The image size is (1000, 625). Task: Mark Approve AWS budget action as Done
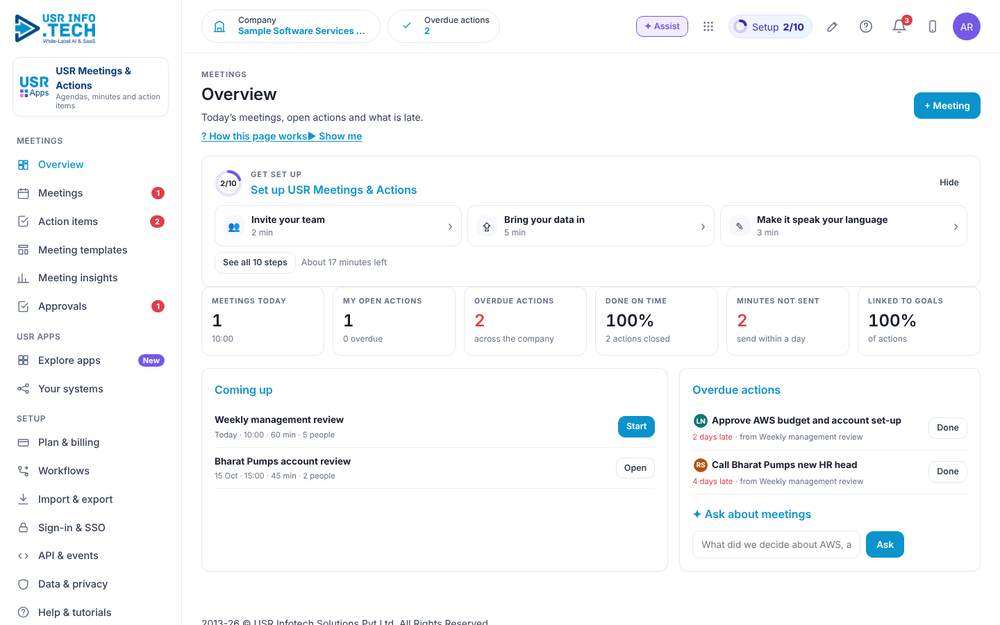click(947, 428)
